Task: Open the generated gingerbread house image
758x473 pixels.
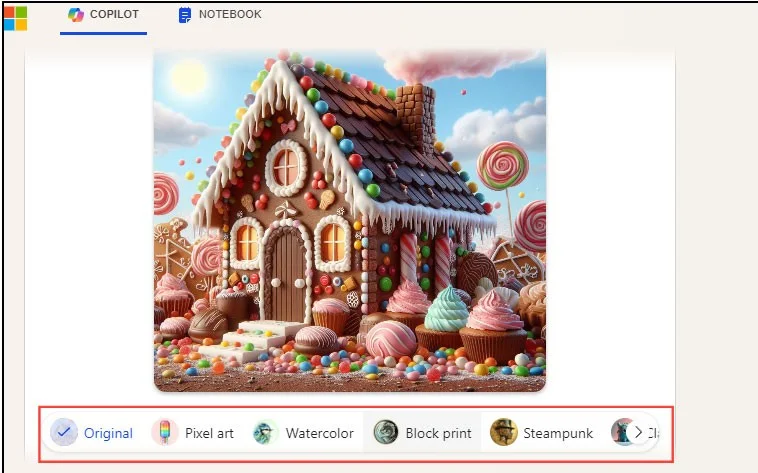Action: click(x=350, y=220)
